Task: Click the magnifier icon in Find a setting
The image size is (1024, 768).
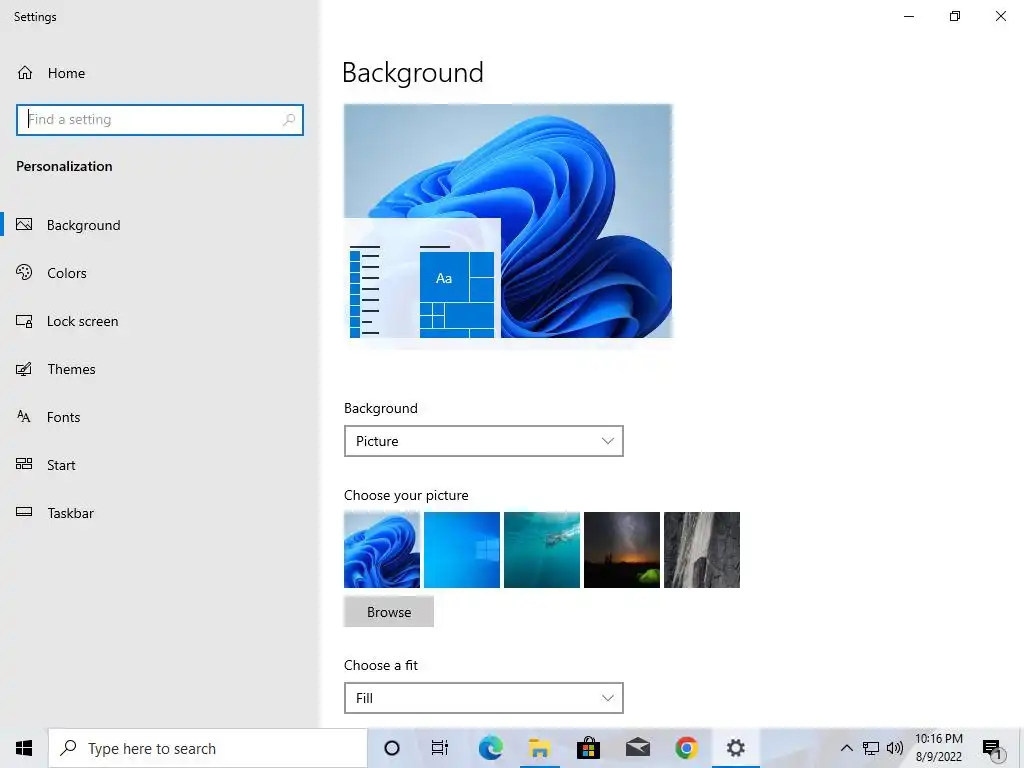Action: pos(289,120)
